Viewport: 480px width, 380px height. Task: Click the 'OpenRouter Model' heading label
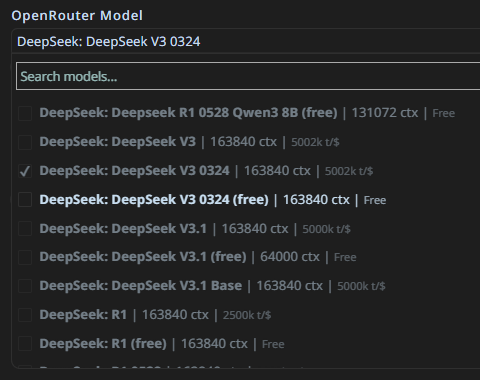coord(77,16)
